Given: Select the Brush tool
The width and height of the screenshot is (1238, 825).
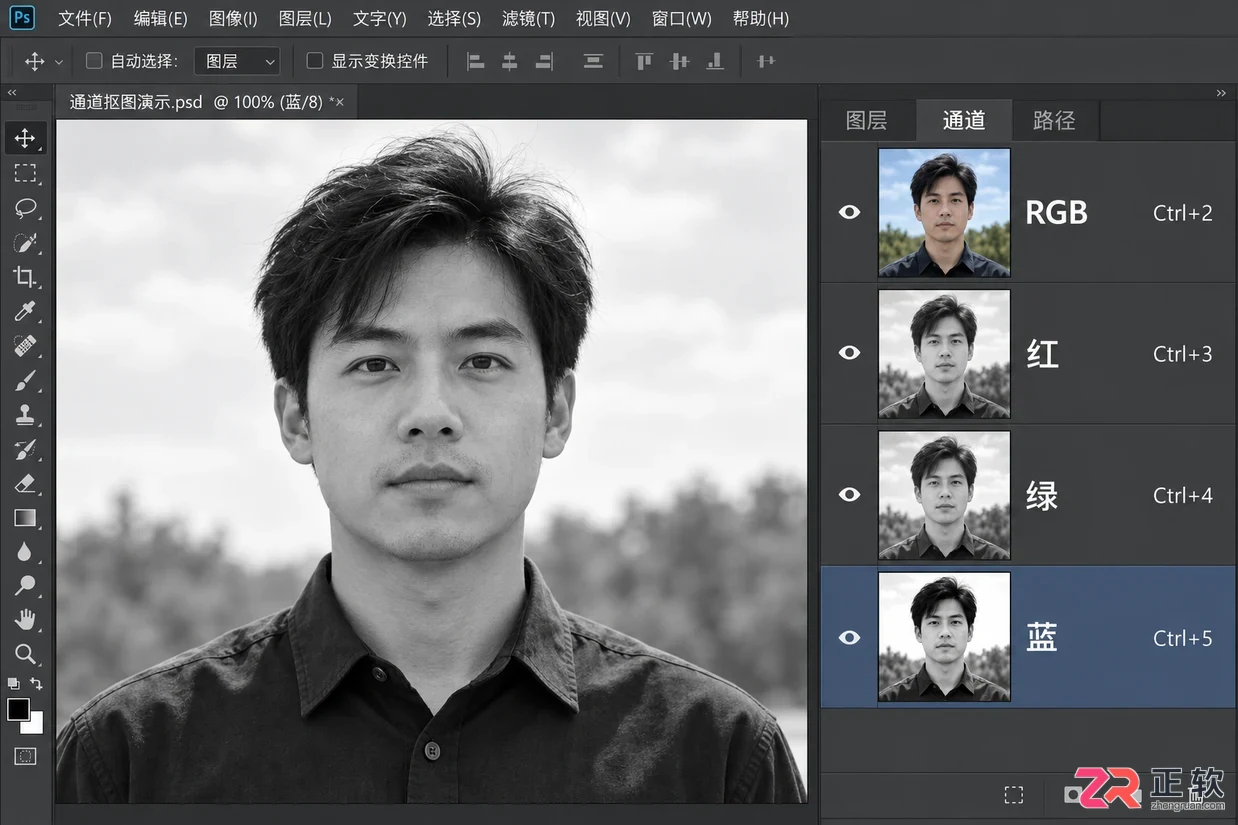Looking at the screenshot, I should [26, 381].
